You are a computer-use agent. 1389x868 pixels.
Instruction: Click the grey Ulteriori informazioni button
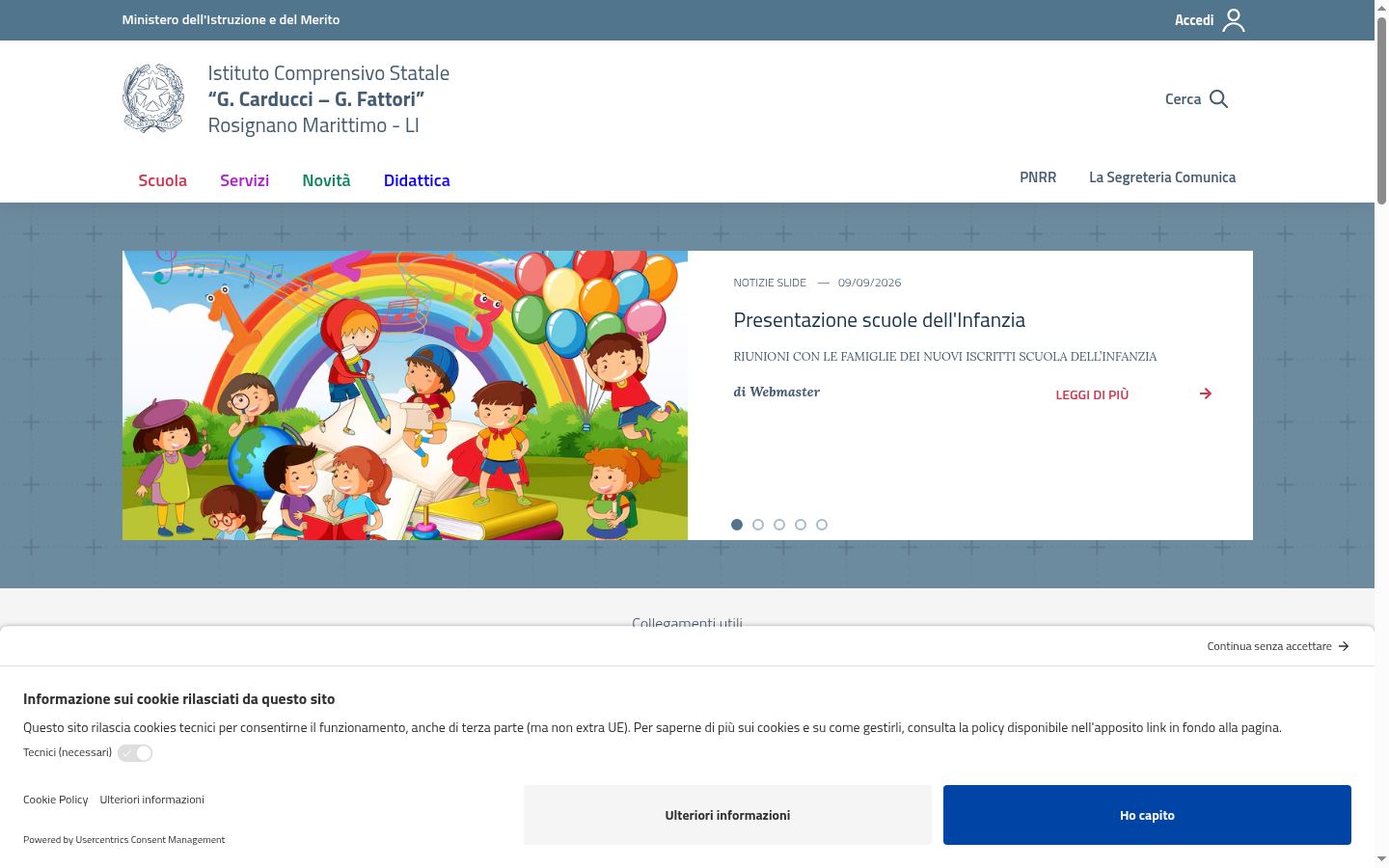coord(727,815)
